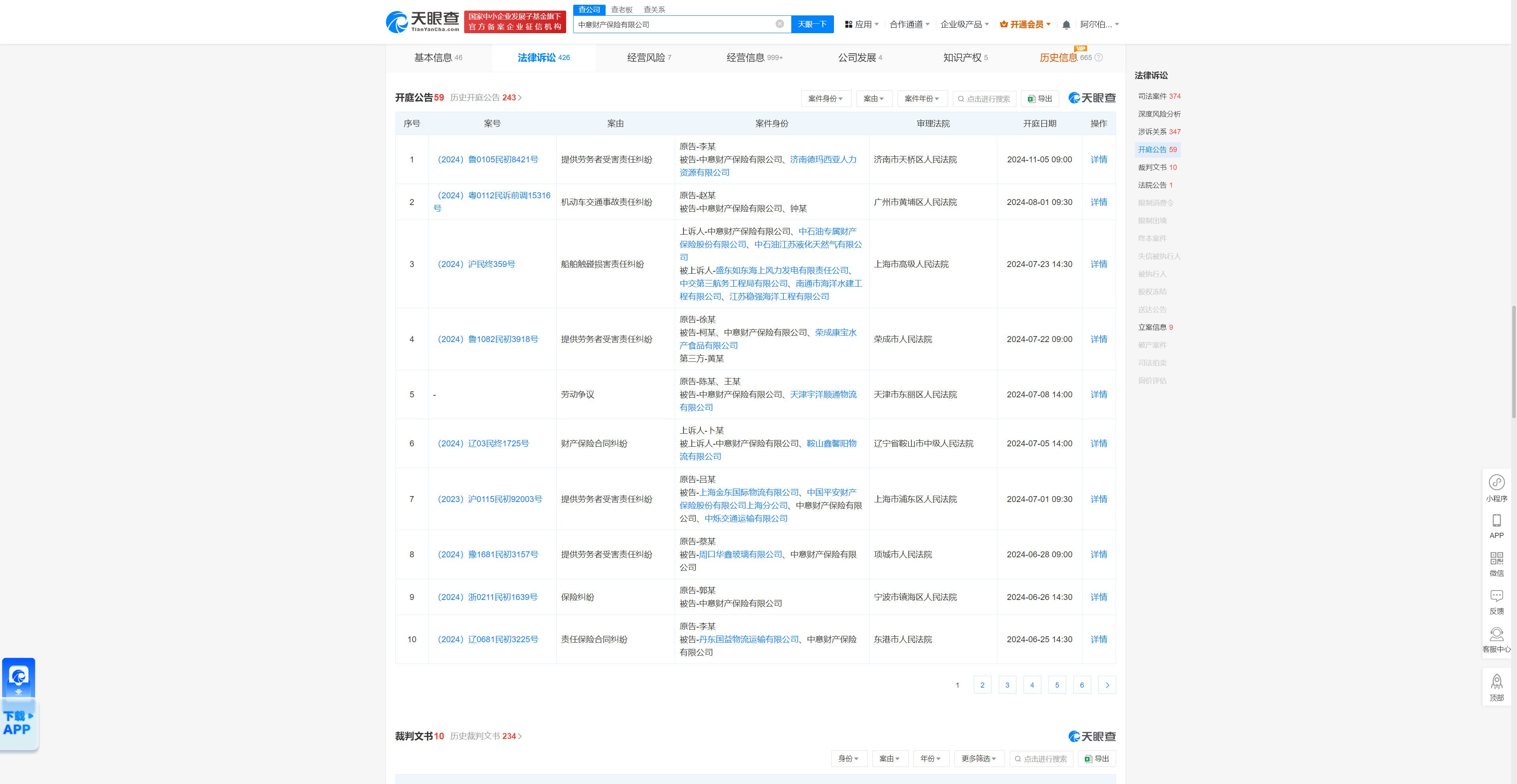Open the 开通会员 membership menu
Screen dimensions: 1517x784
point(1025,25)
